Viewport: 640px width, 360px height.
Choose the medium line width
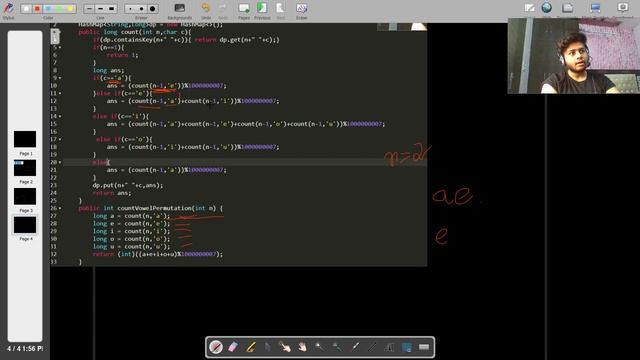point(100,9)
